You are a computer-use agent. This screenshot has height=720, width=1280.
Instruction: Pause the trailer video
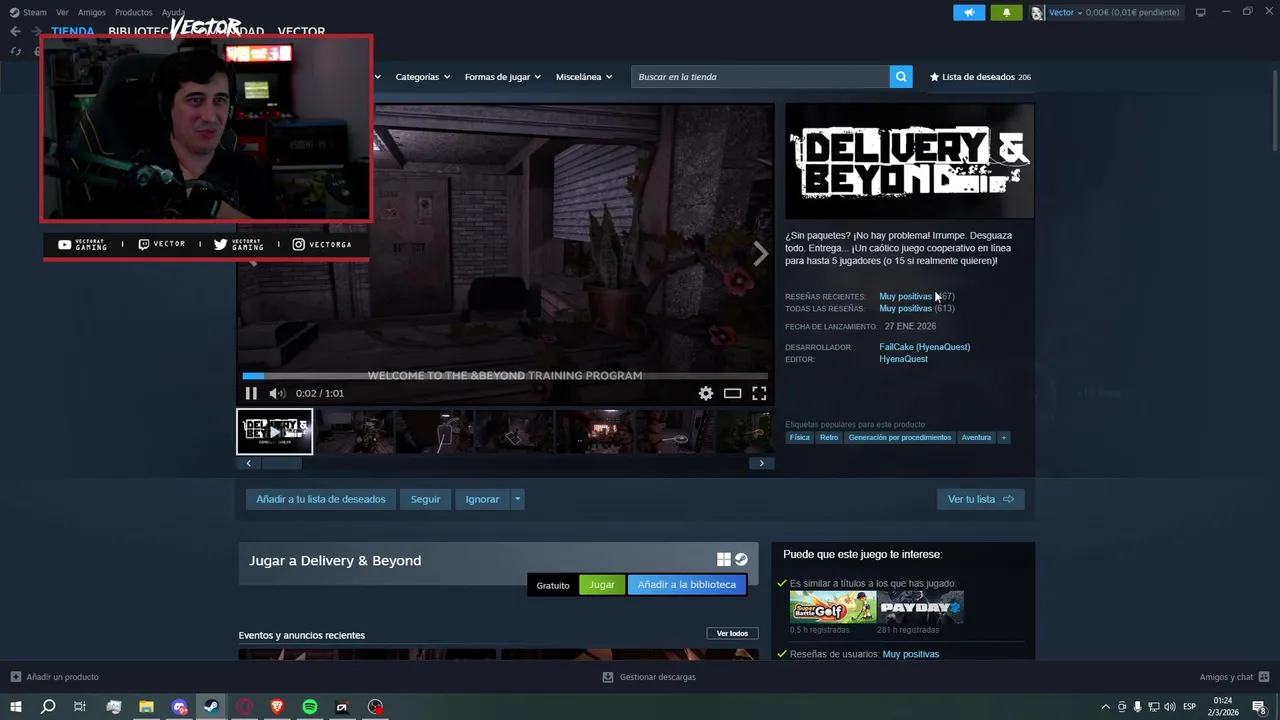pyautogui.click(x=251, y=394)
